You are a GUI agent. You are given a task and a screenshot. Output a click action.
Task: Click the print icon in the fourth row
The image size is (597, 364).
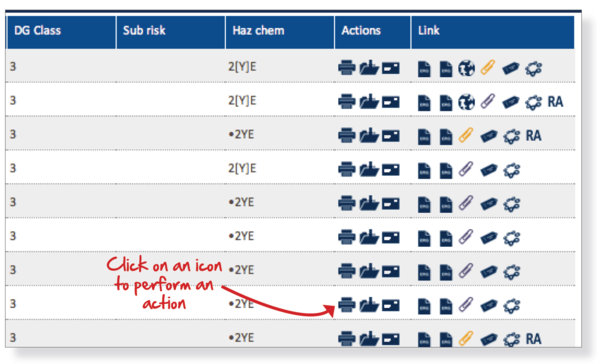(x=346, y=169)
